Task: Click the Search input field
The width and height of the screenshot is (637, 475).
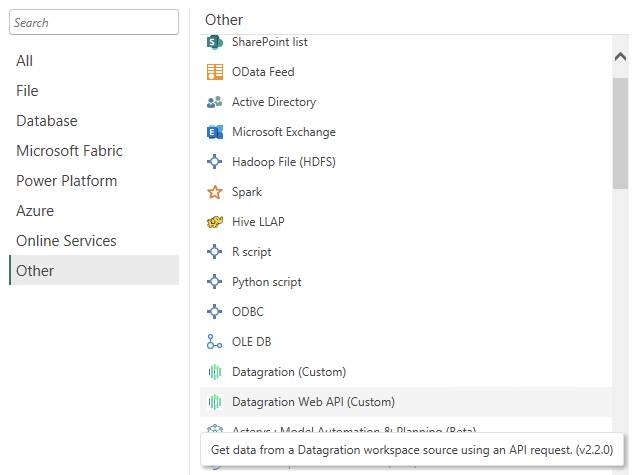Action: pyautogui.click(x=94, y=22)
